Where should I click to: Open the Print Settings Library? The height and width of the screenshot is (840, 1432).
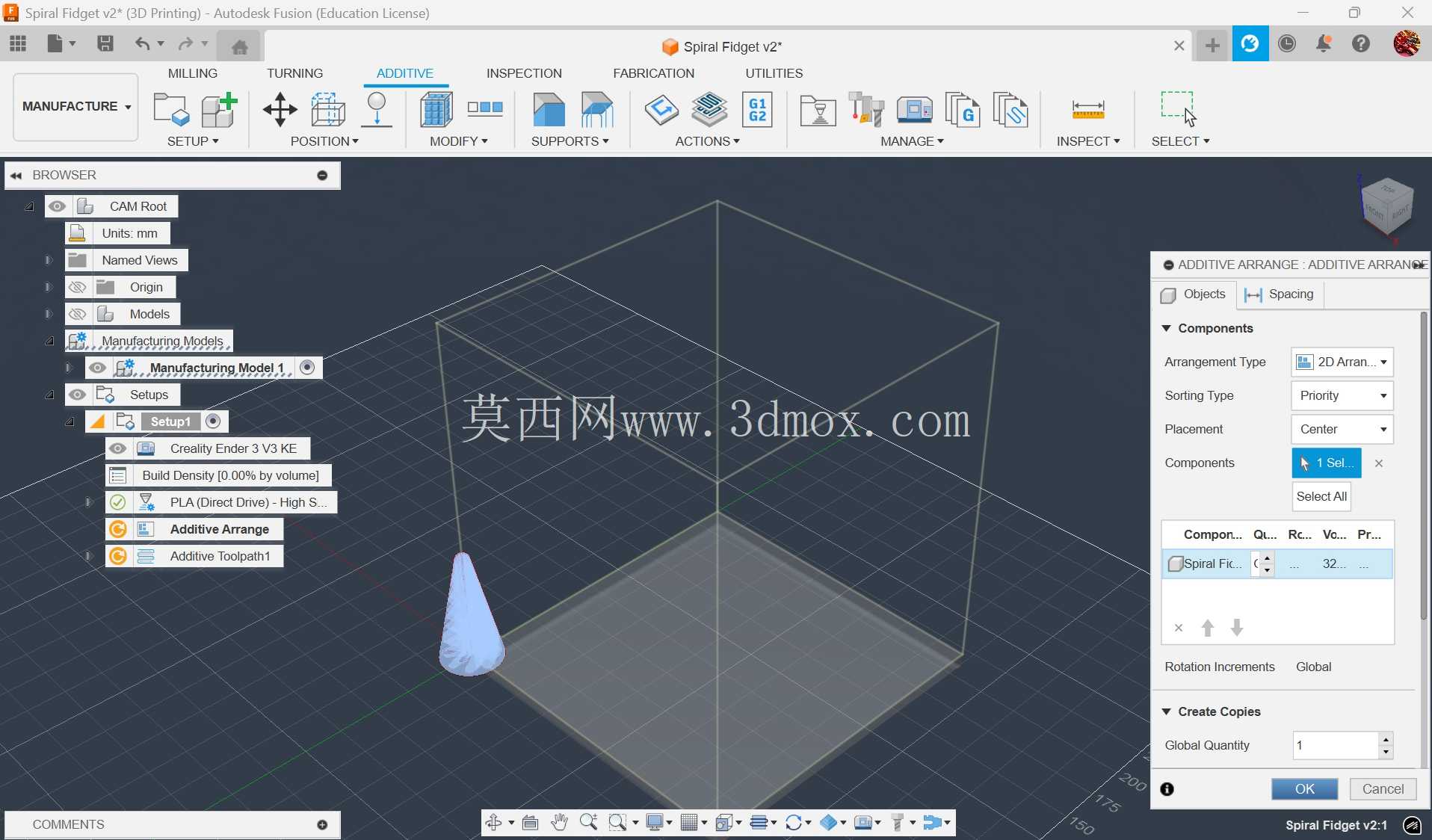click(x=818, y=110)
